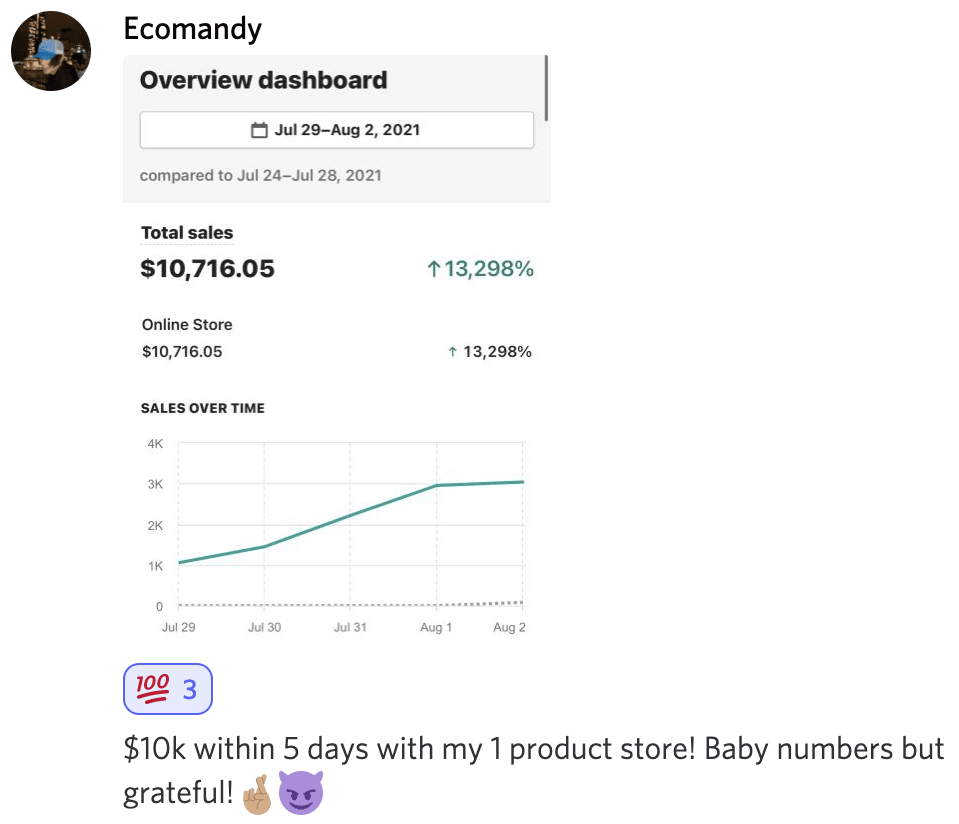Click the dotted comparison line near Aug 2
Viewport: 959px width, 824px height.
click(x=508, y=602)
